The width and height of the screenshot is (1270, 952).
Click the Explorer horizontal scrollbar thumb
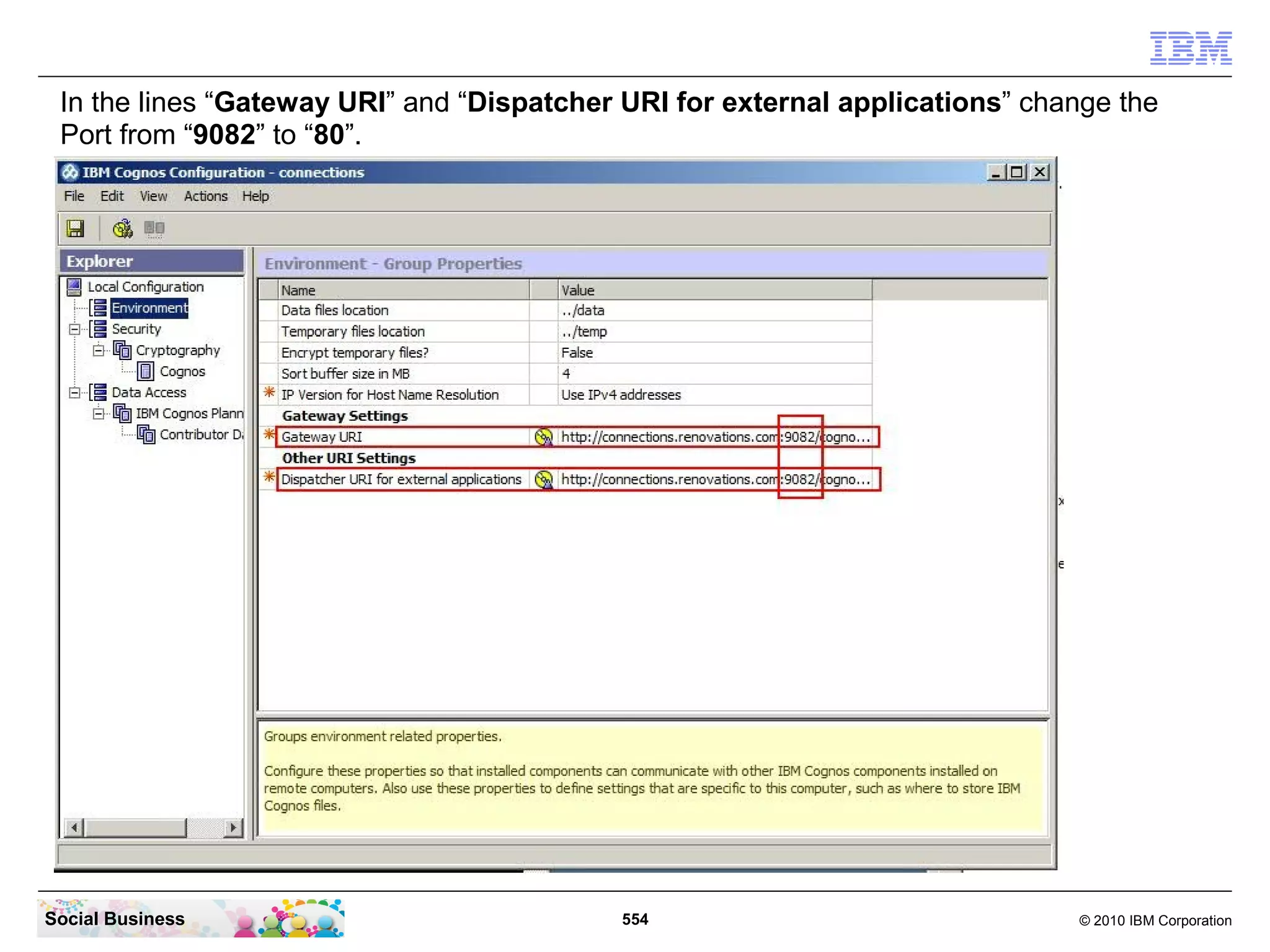[x=135, y=827]
